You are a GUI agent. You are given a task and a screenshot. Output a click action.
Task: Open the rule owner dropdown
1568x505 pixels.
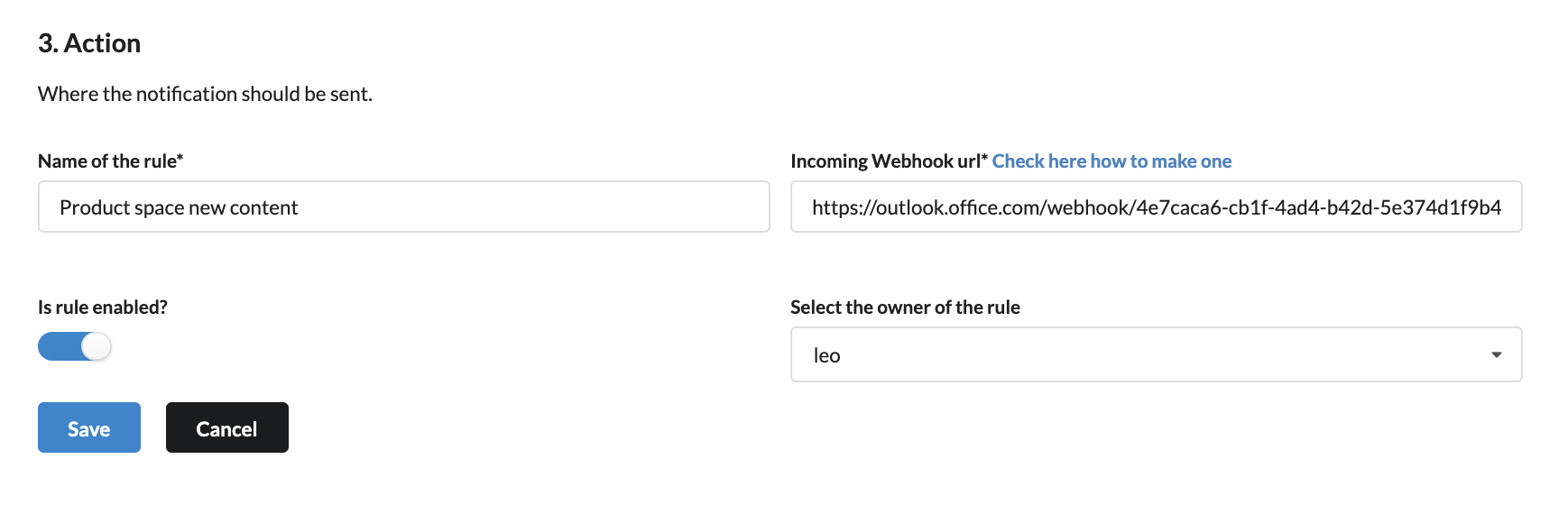click(1155, 354)
